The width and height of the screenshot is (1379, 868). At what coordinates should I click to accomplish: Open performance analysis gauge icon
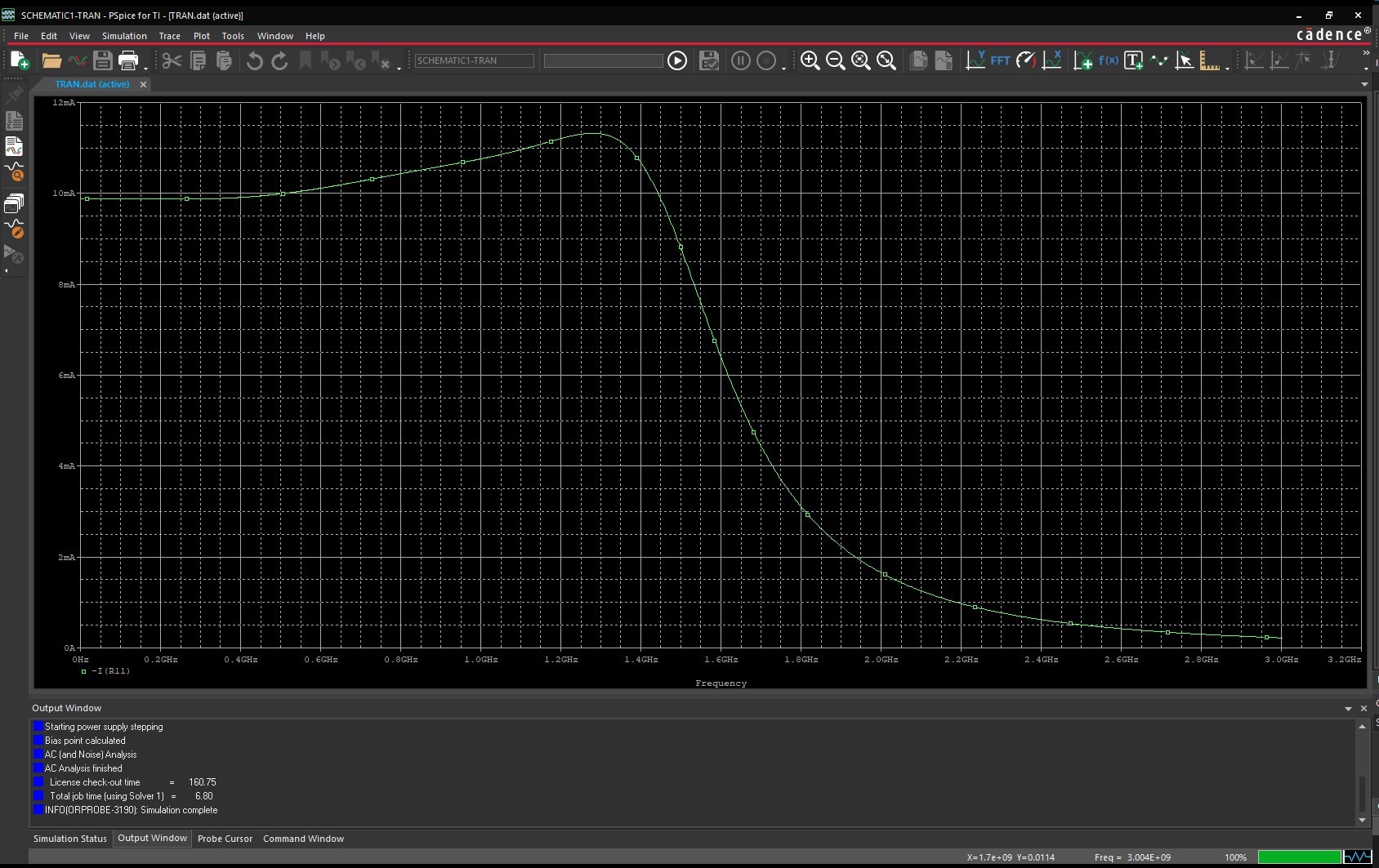tap(1026, 60)
